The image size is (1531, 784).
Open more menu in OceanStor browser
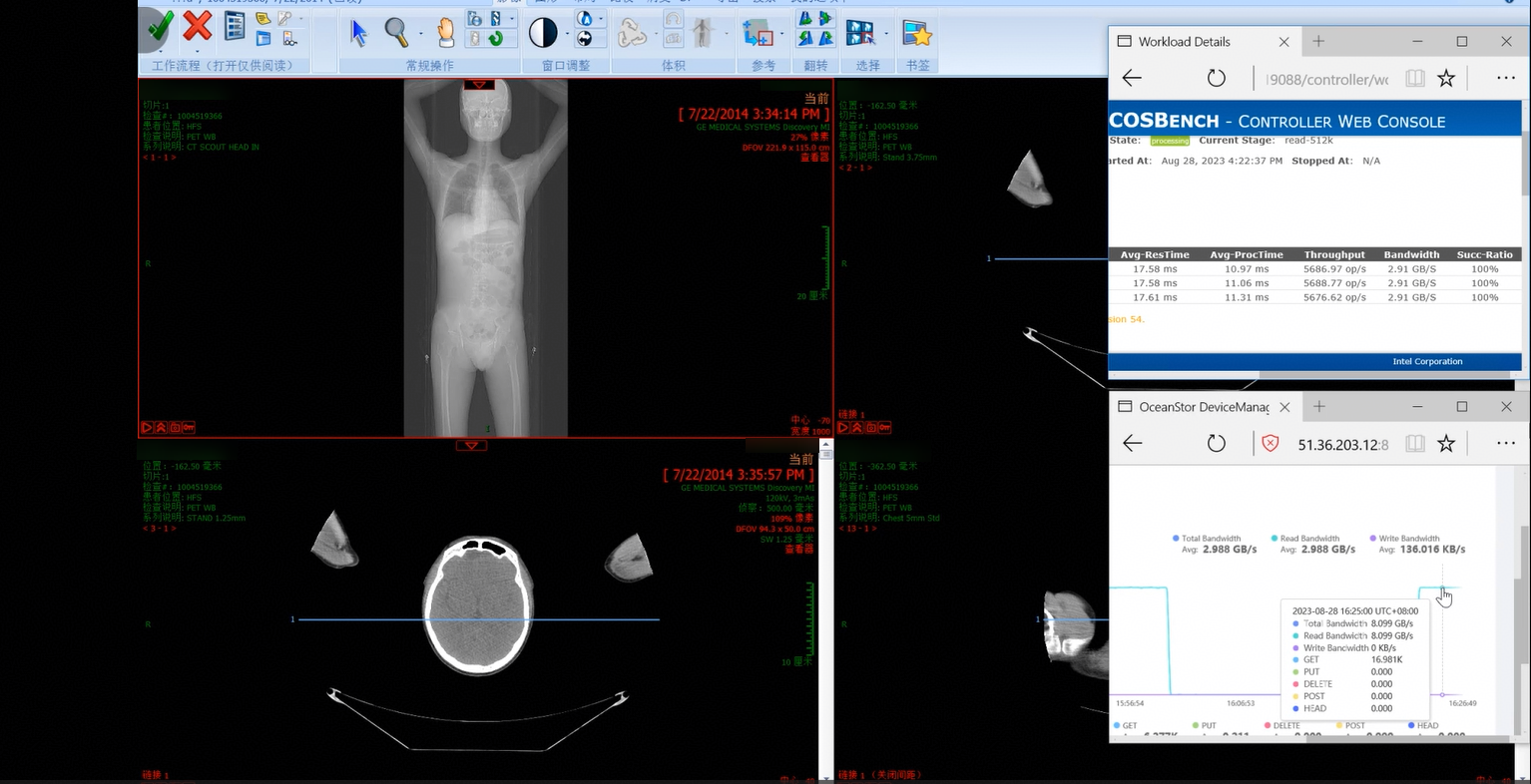click(1506, 443)
